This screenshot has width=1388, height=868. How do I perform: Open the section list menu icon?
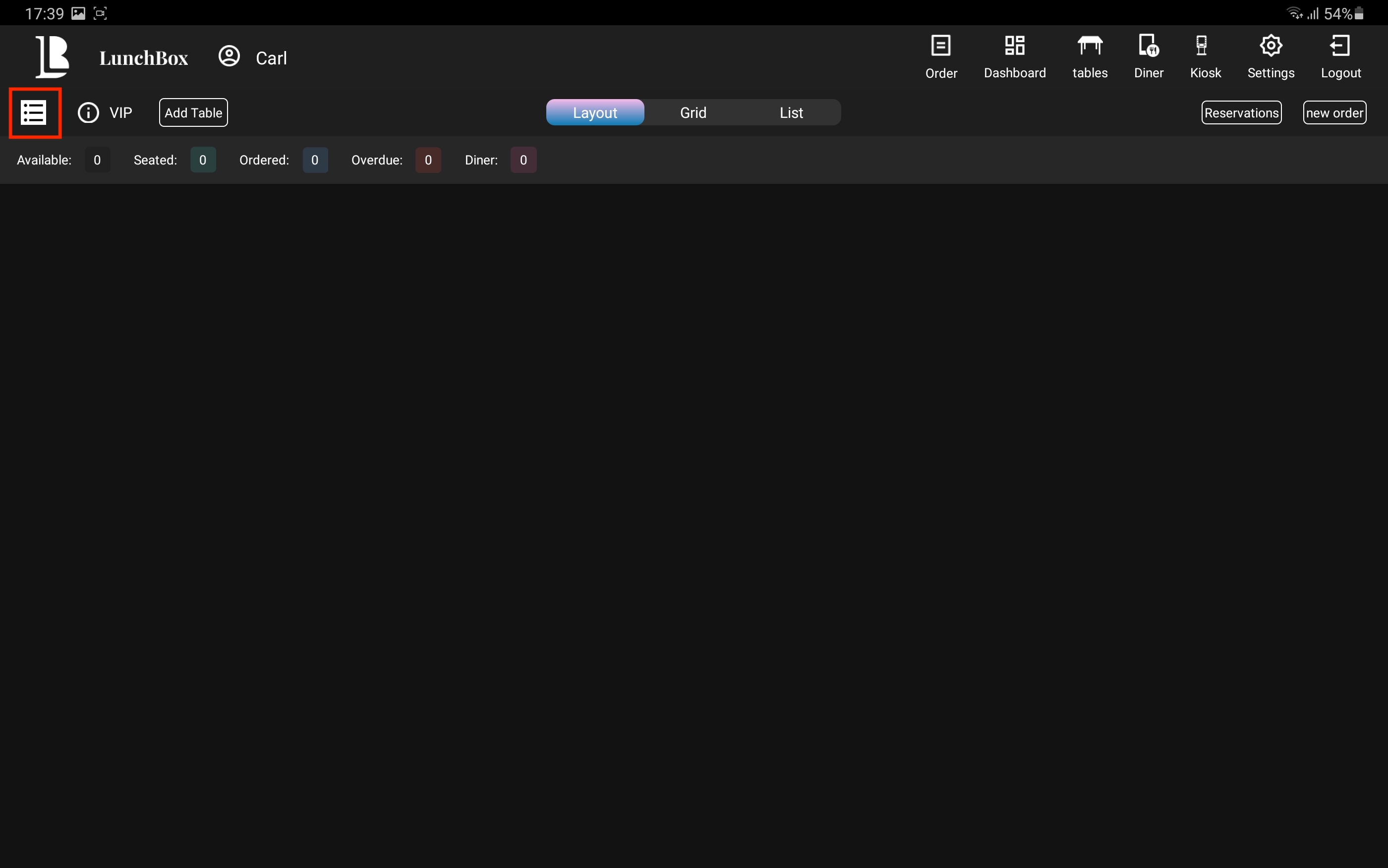tap(34, 112)
